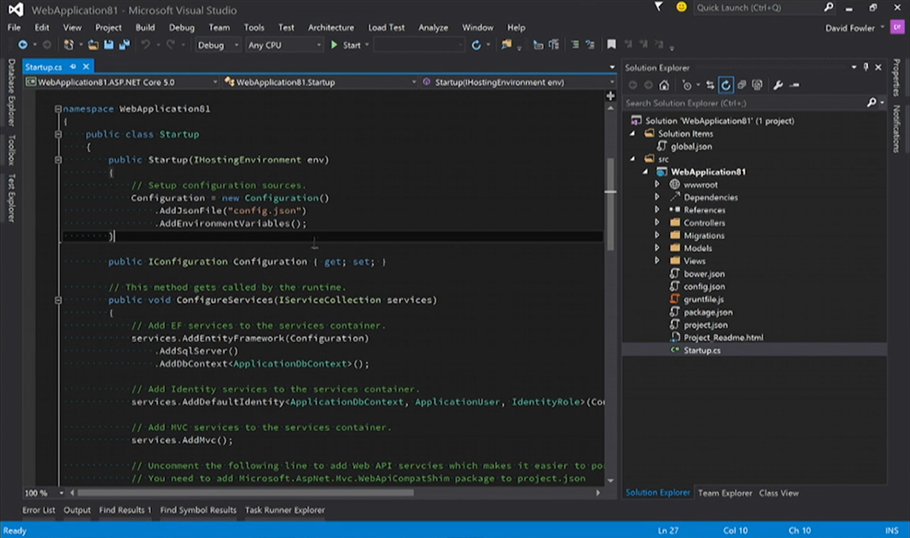The height and width of the screenshot is (538, 910).
Task: Click the Refresh icon in Solution Explorer toolbar
Action: pos(726,85)
